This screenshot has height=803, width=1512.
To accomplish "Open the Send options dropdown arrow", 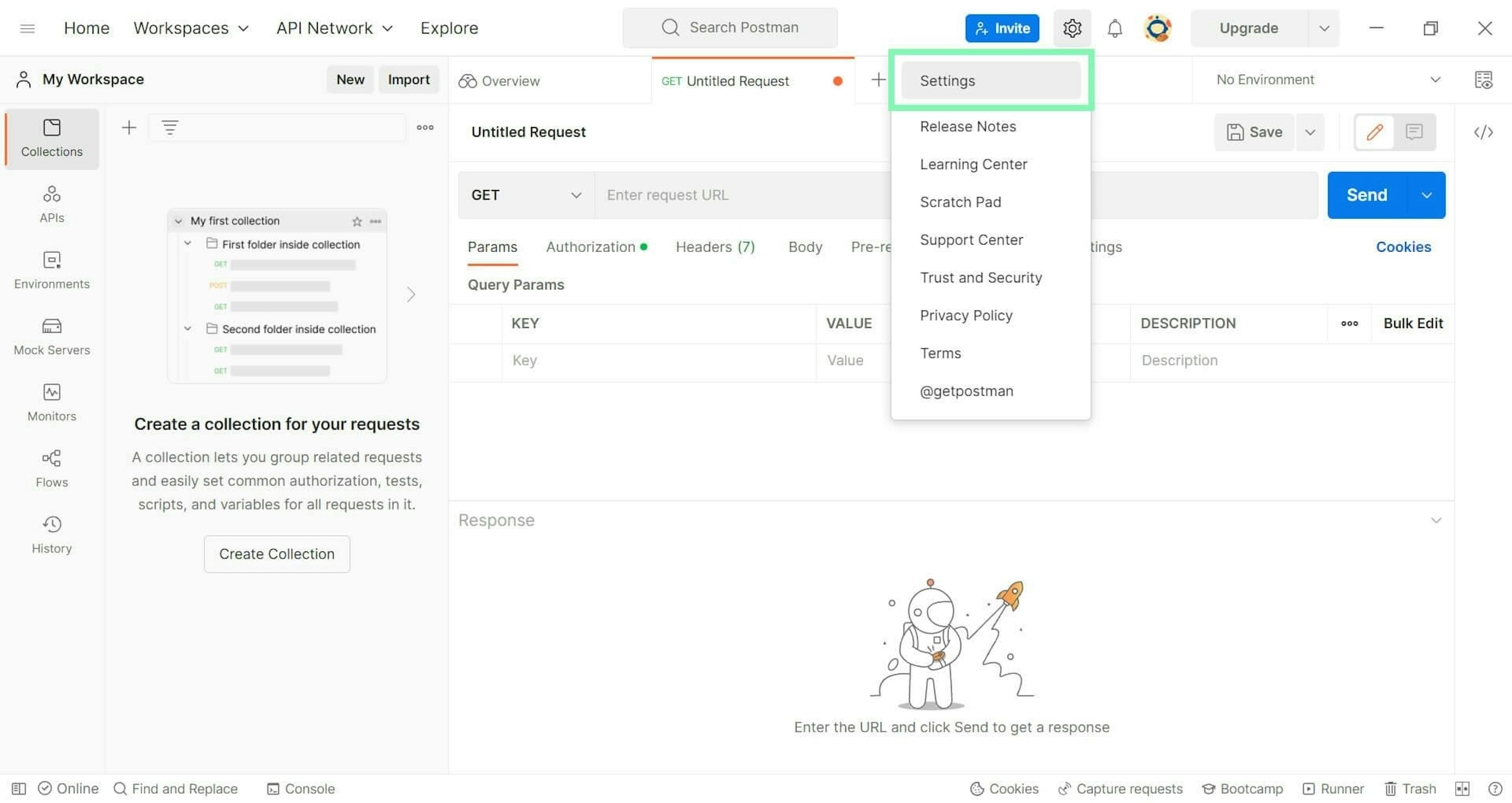I will tap(1426, 195).
